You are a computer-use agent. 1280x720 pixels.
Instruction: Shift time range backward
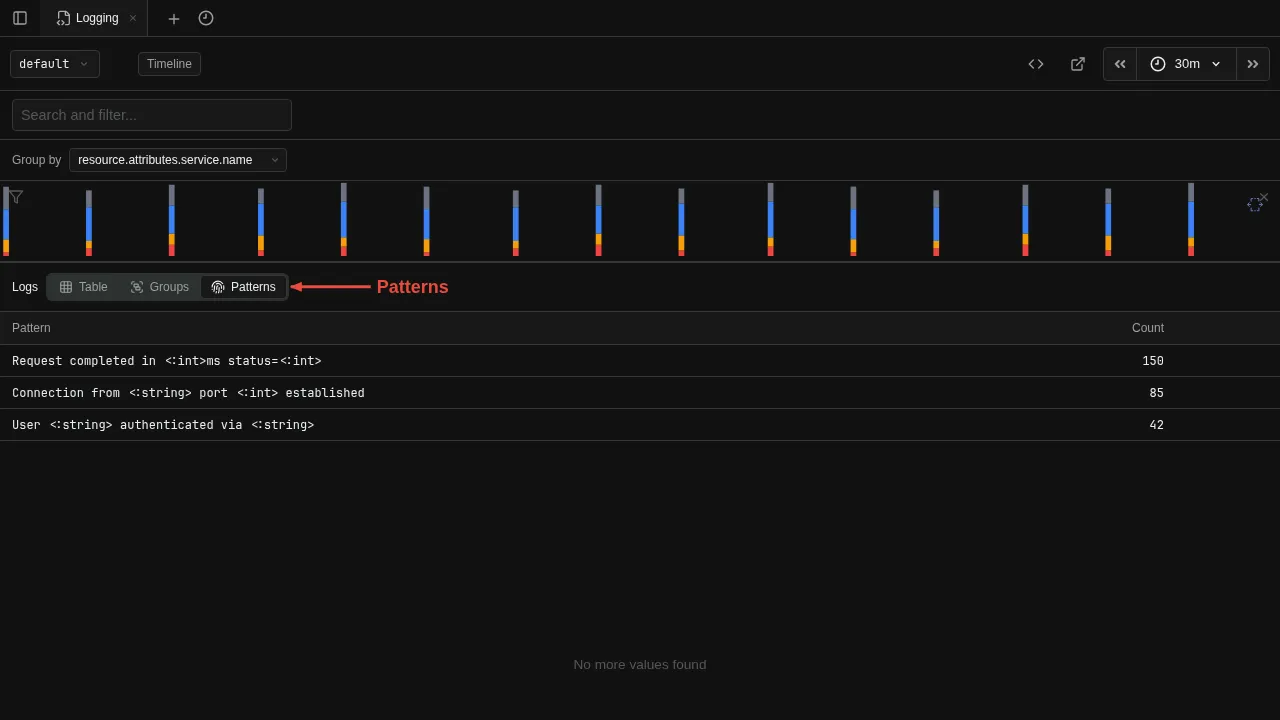click(1120, 64)
